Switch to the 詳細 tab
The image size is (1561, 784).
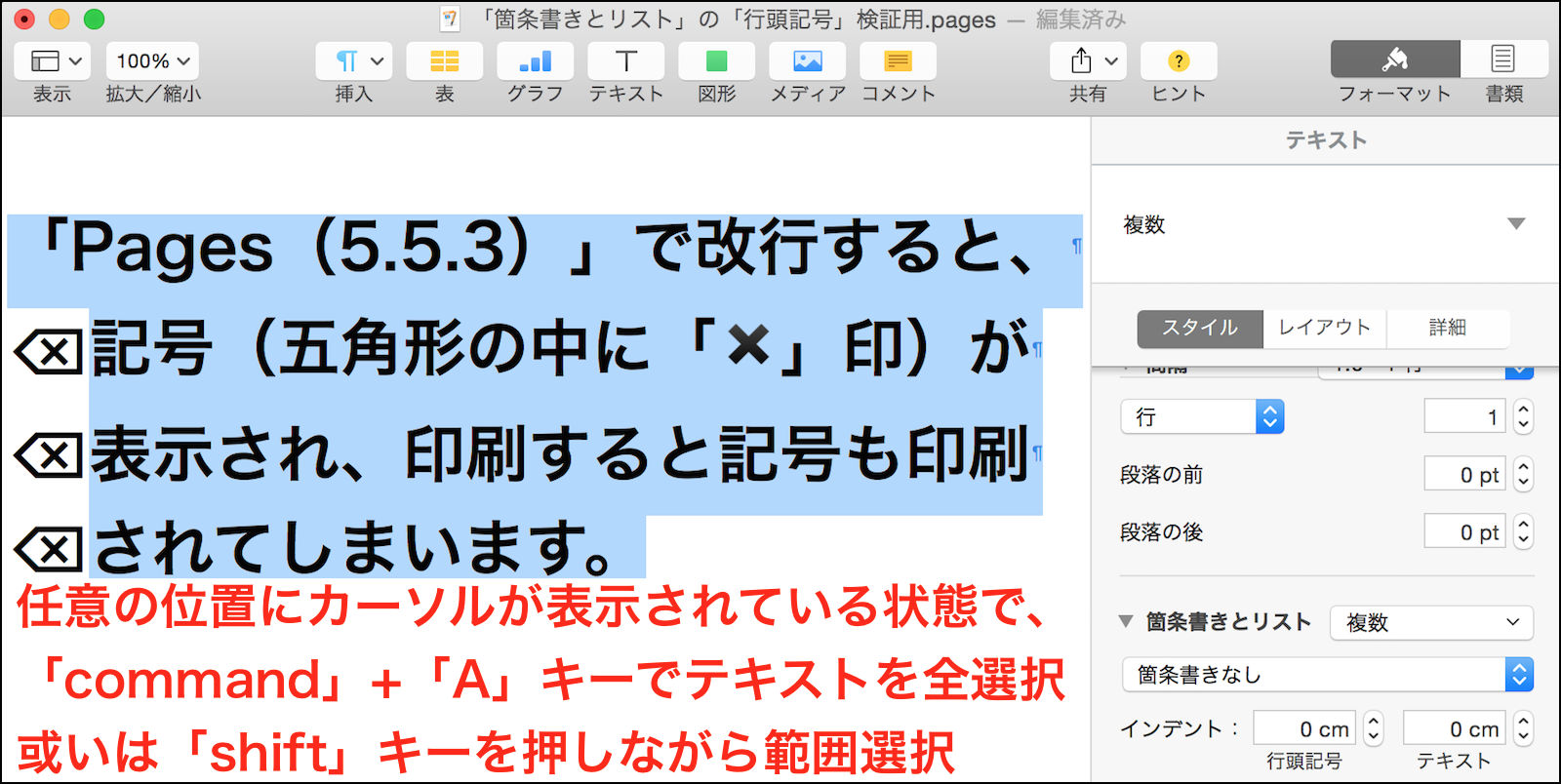pos(1448,329)
